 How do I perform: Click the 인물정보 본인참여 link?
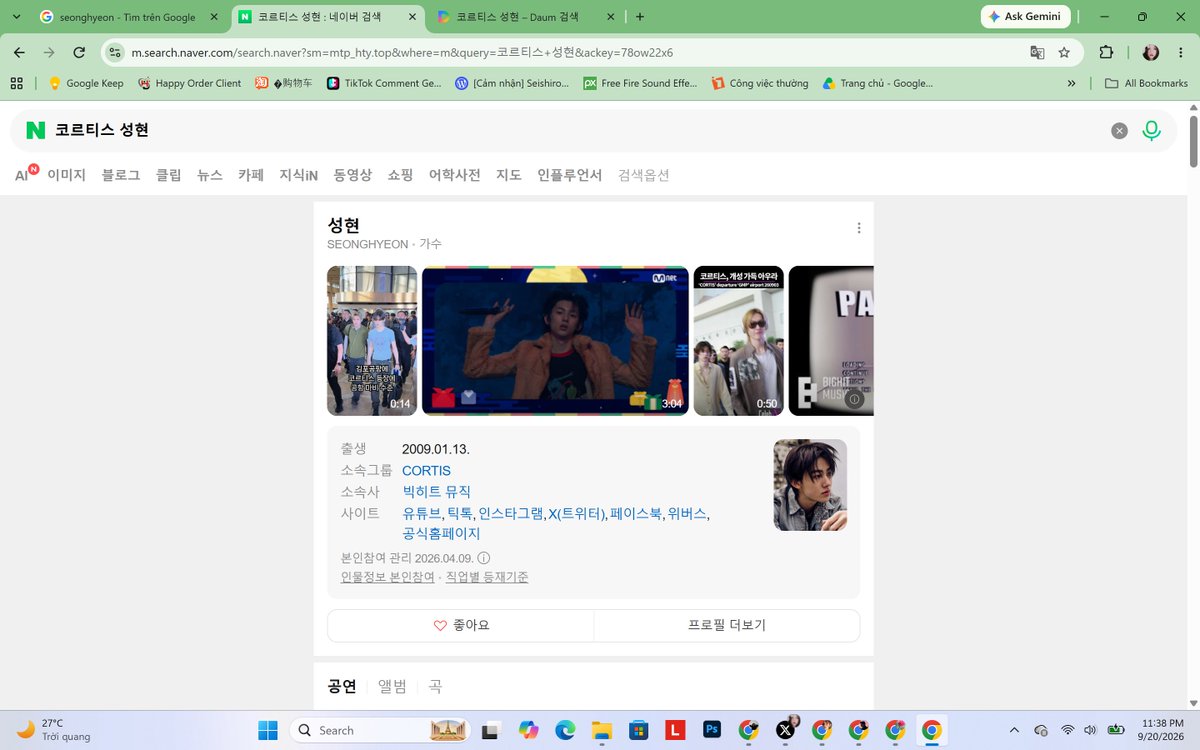tap(388, 577)
